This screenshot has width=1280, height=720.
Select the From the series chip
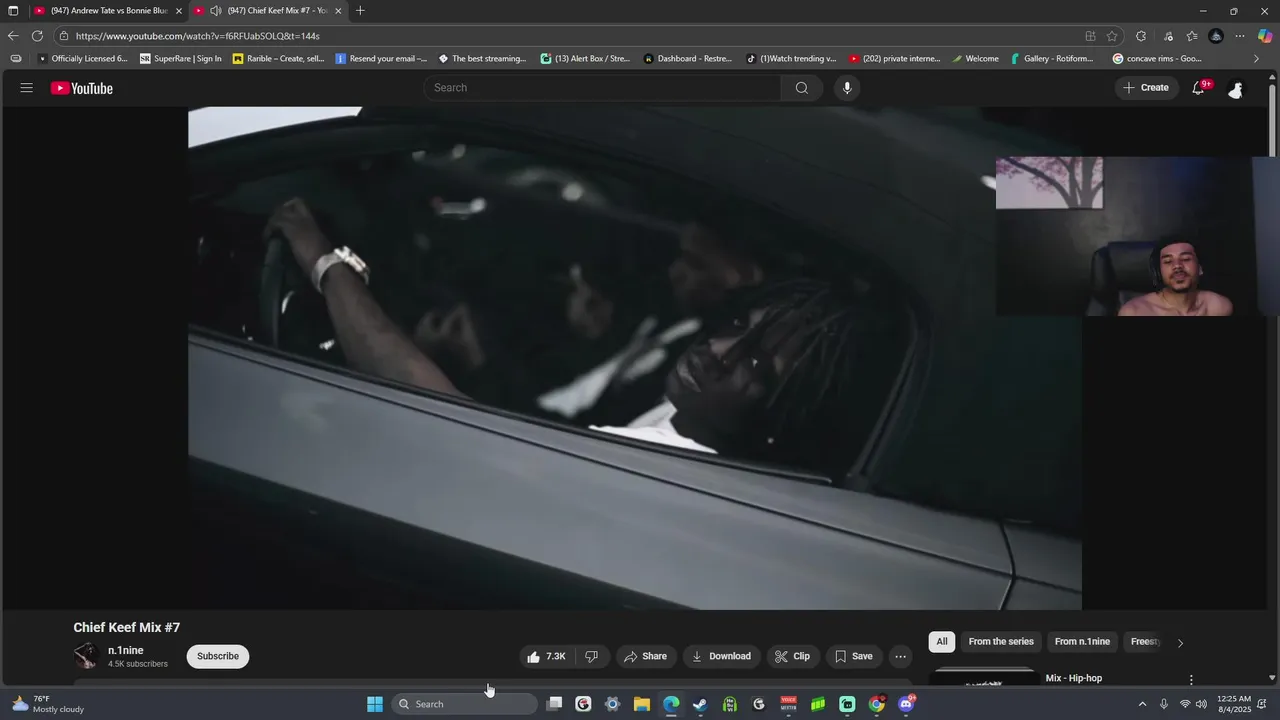click(x=1001, y=642)
